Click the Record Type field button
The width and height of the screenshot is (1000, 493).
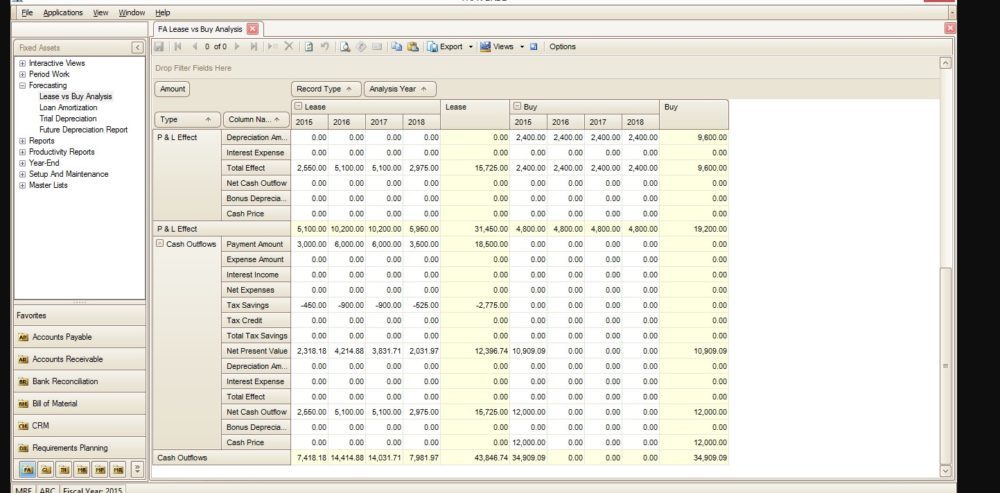point(324,89)
